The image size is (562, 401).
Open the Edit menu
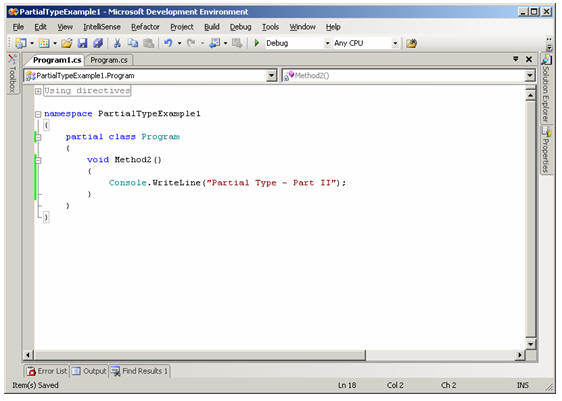[41, 27]
